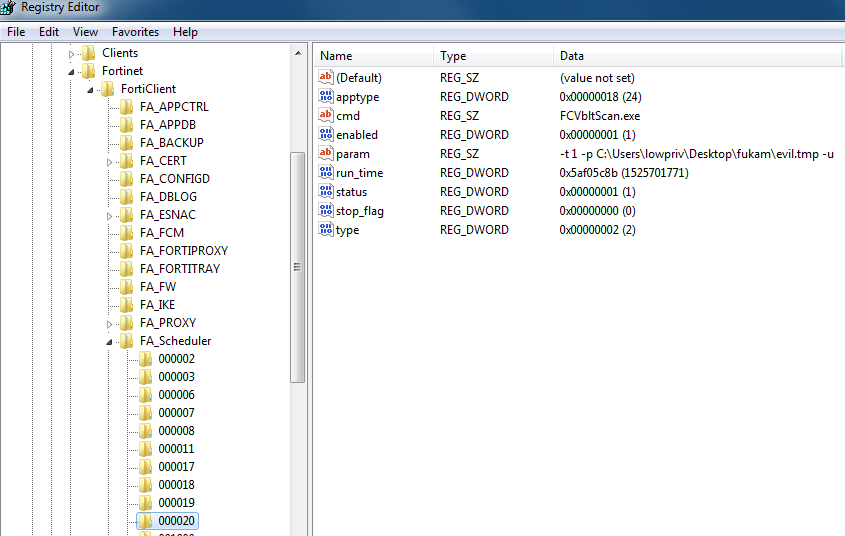The image size is (845, 536).
Task: Click the (Default) string value icon
Action: (x=325, y=78)
